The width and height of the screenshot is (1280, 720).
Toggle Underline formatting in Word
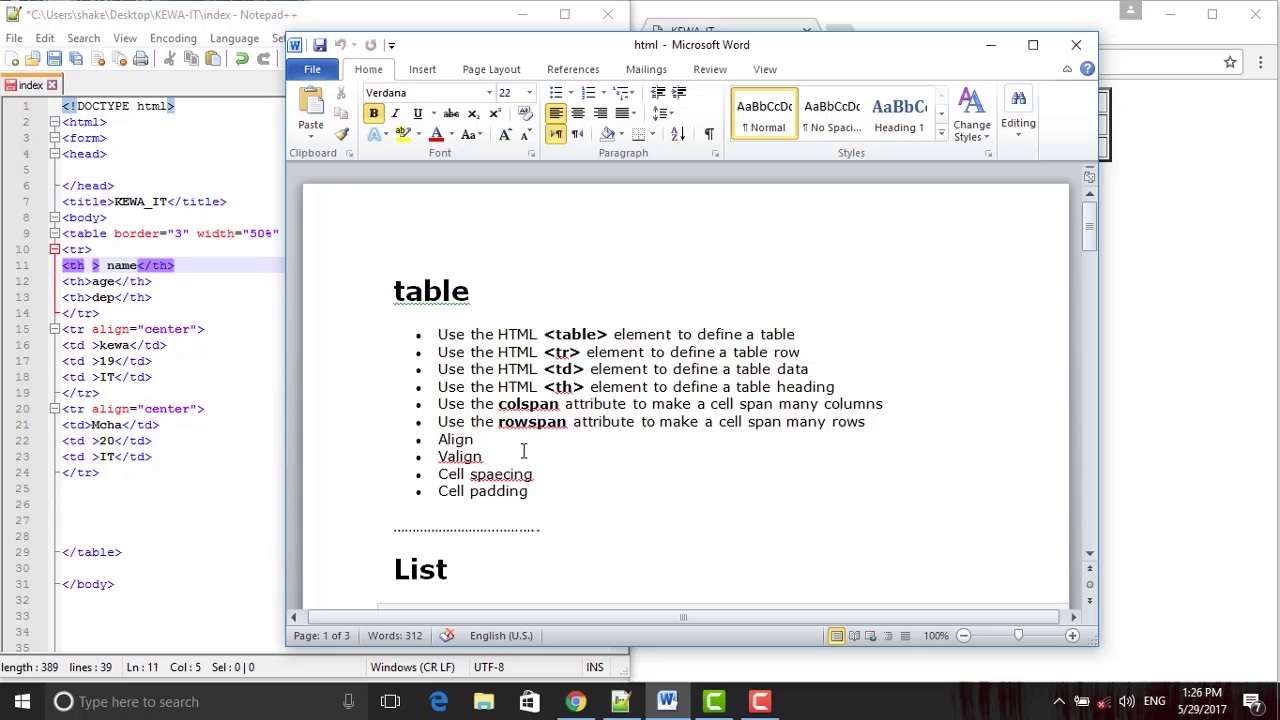(x=418, y=113)
